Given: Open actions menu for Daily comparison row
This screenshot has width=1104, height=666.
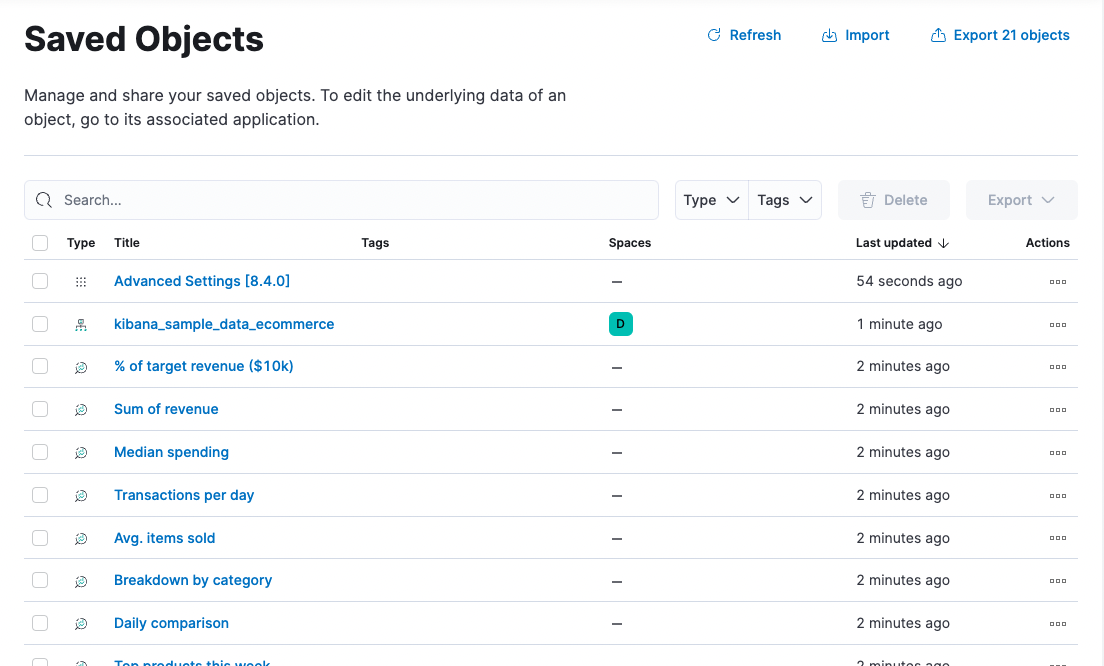Looking at the screenshot, I should [1057, 624].
